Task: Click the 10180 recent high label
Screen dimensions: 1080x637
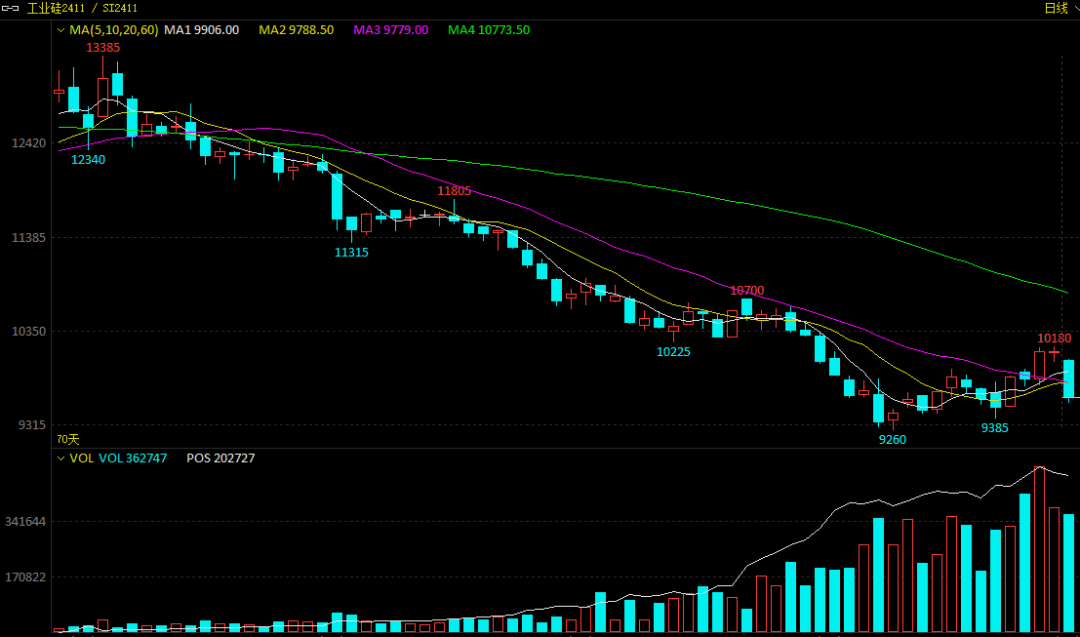Action: click(1055, 338)
